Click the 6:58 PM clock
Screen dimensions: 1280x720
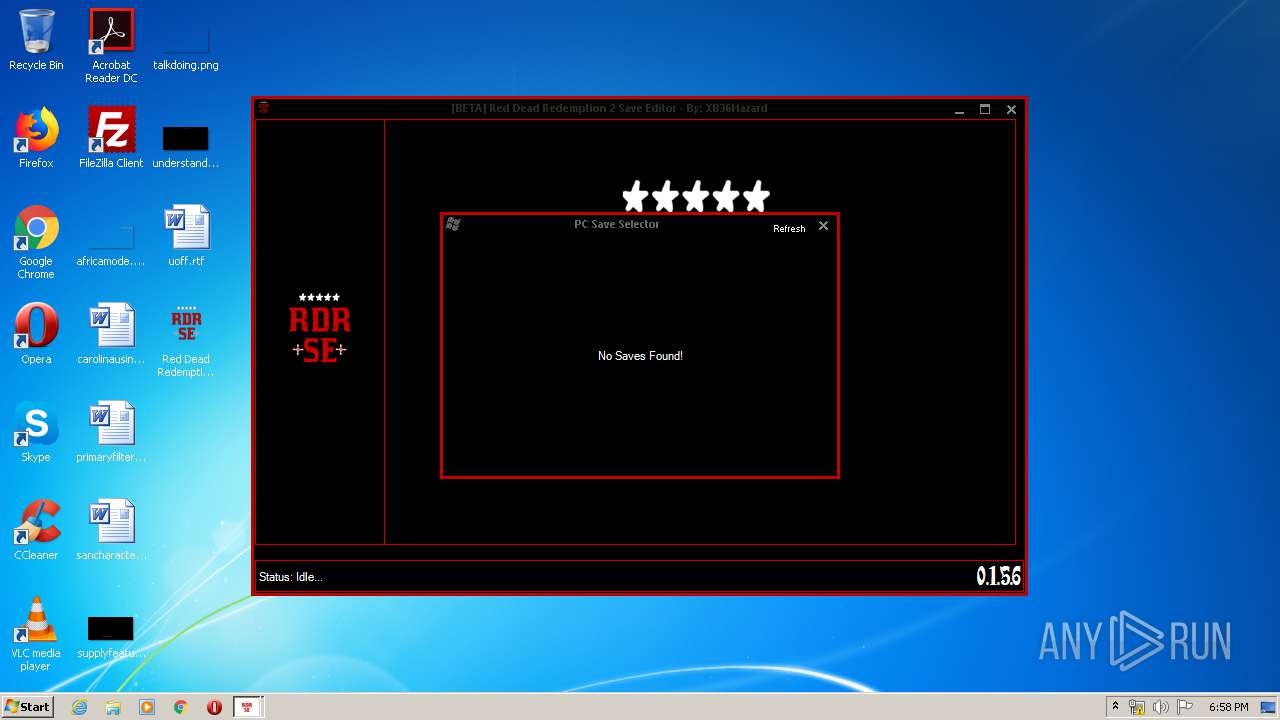click(1228, 707)
